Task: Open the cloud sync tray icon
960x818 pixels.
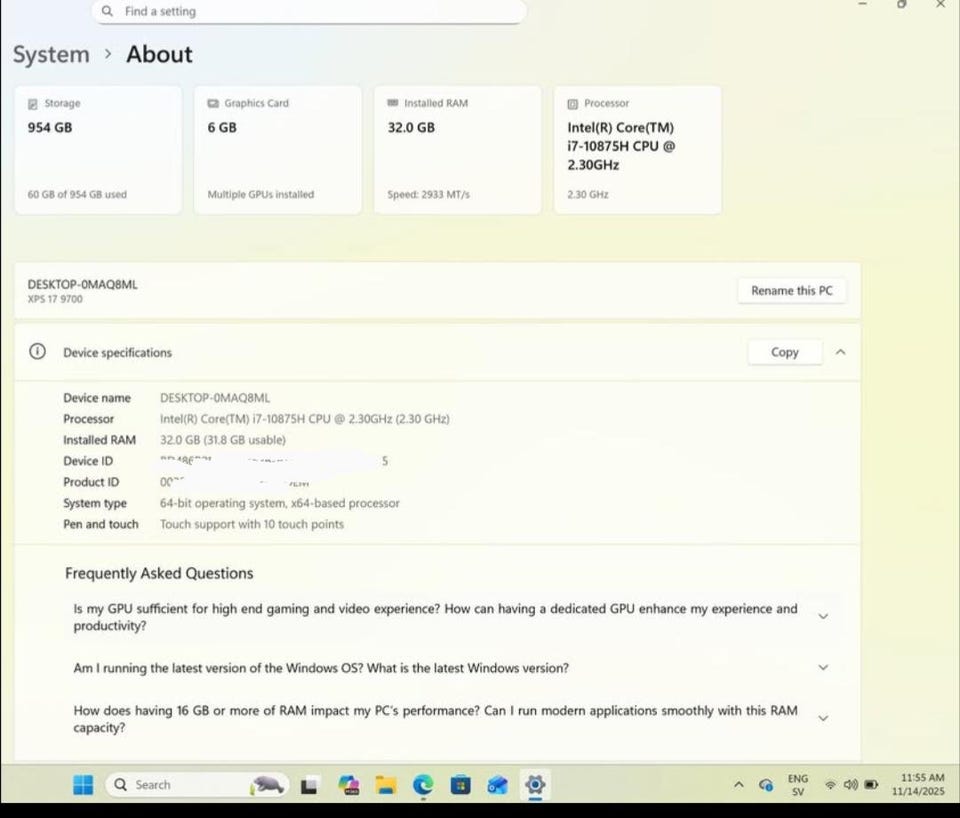Action: coord(765,785)
